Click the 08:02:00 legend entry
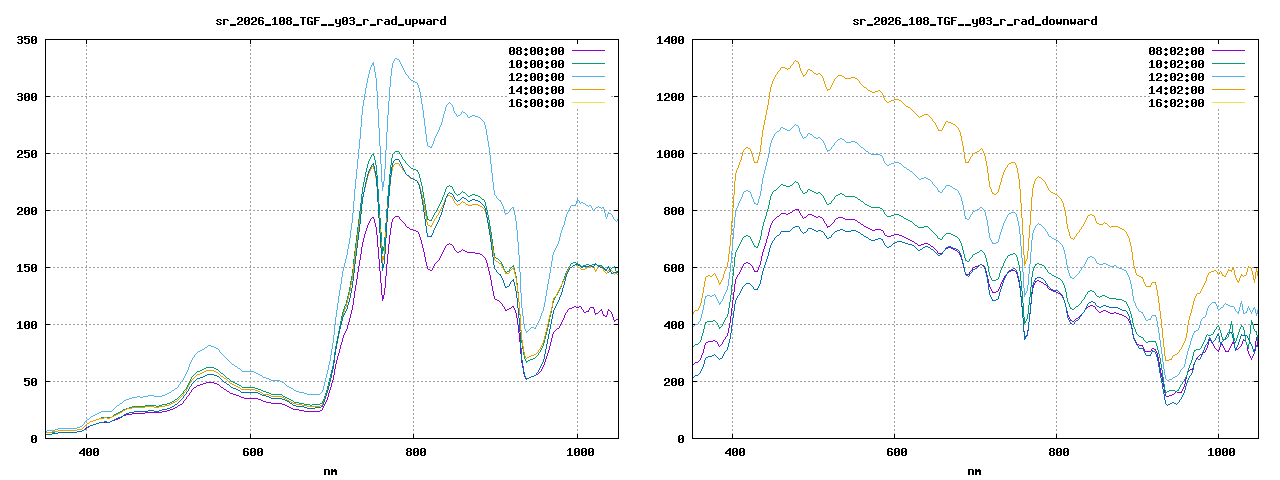Screen dimensions: 1280x480 pos(1176,51)
